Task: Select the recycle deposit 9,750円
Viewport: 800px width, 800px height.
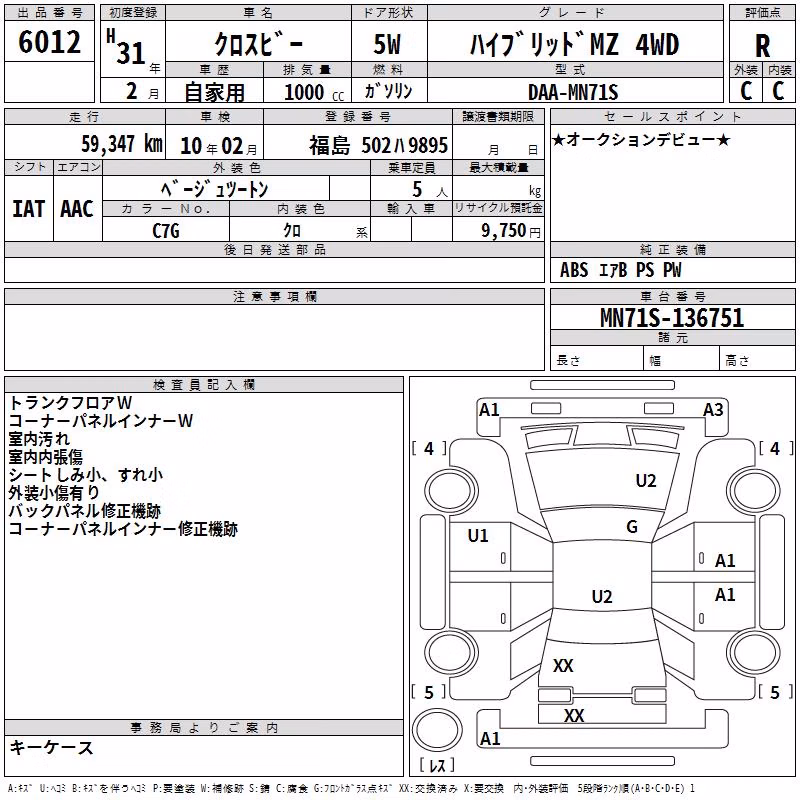Action: (511, 231)
